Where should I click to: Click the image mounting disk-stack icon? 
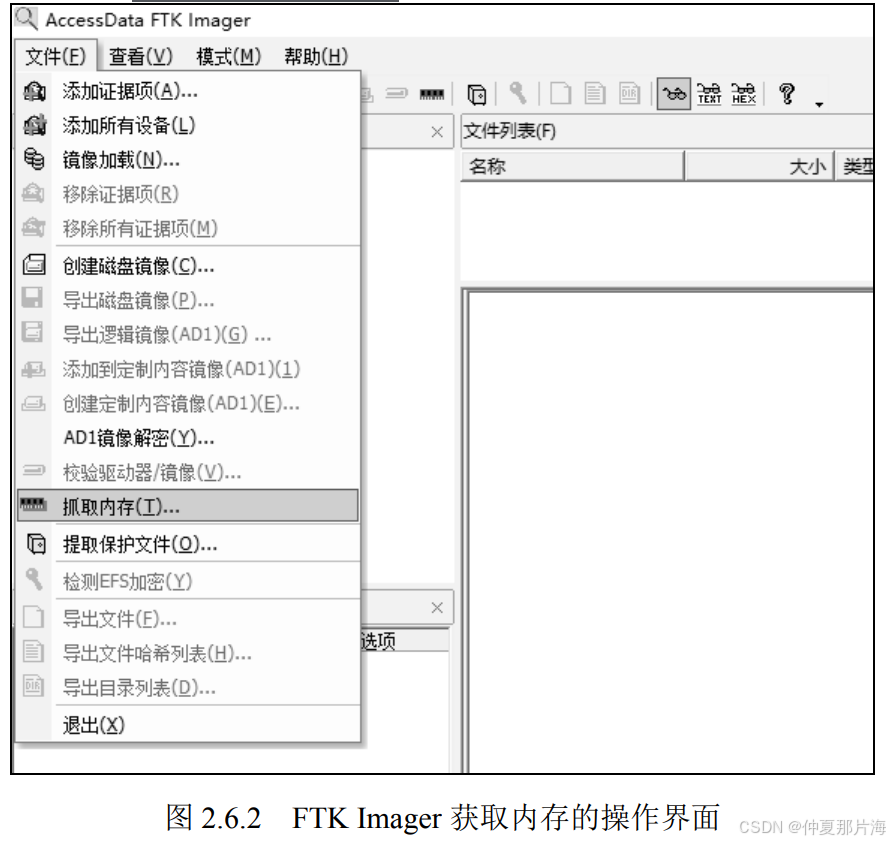coord(34,159)
